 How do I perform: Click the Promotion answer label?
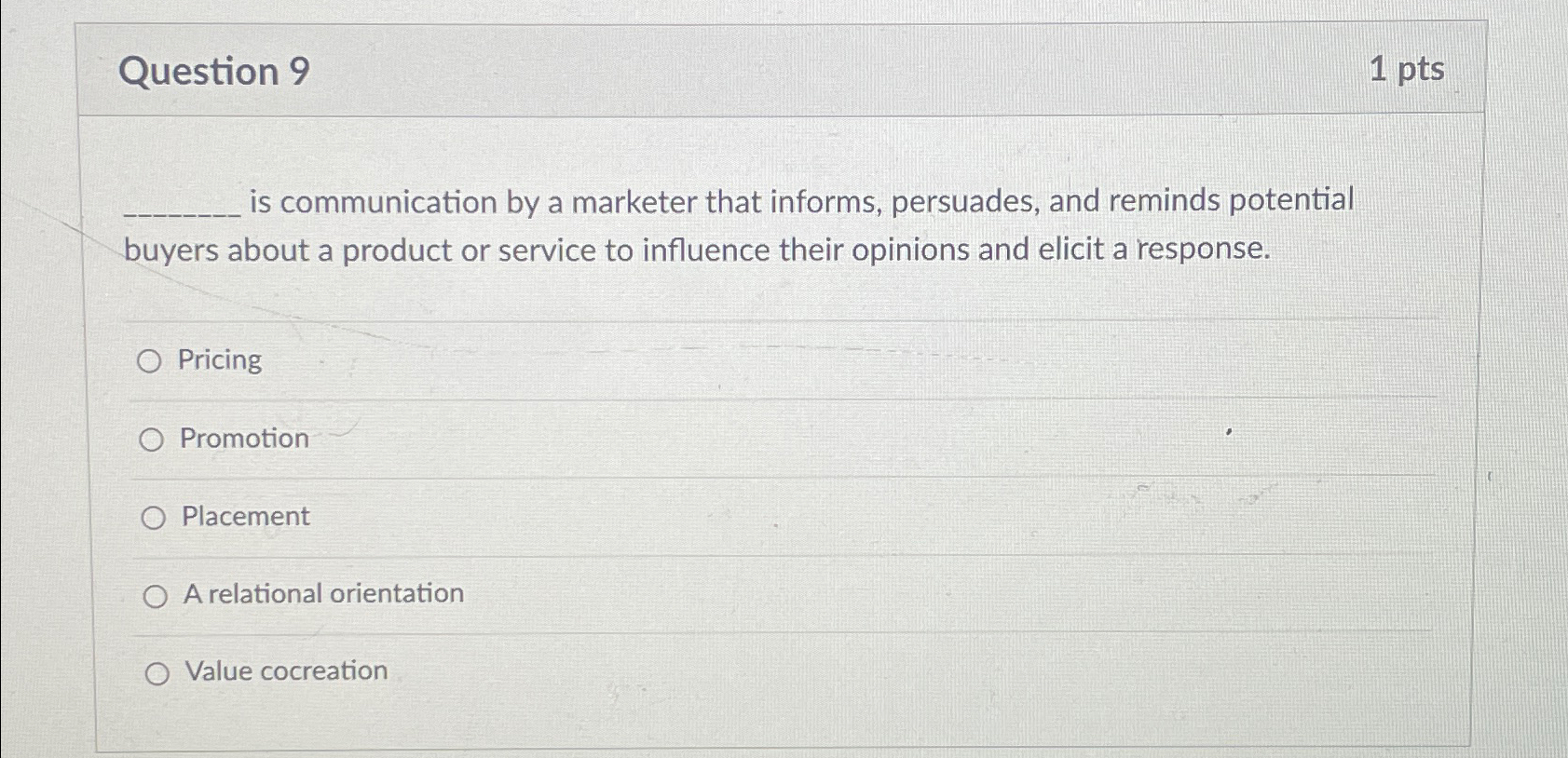(245, 439)
